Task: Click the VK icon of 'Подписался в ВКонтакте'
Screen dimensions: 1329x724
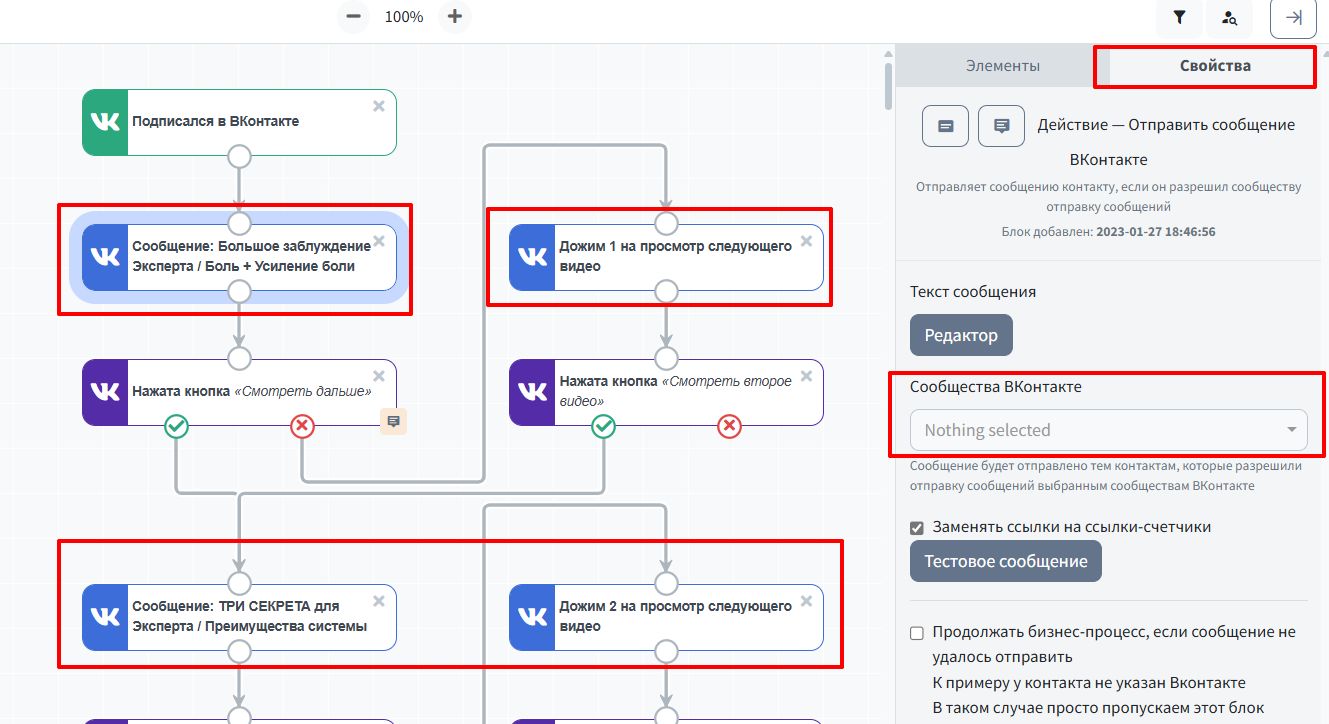Action: (105, 122)
